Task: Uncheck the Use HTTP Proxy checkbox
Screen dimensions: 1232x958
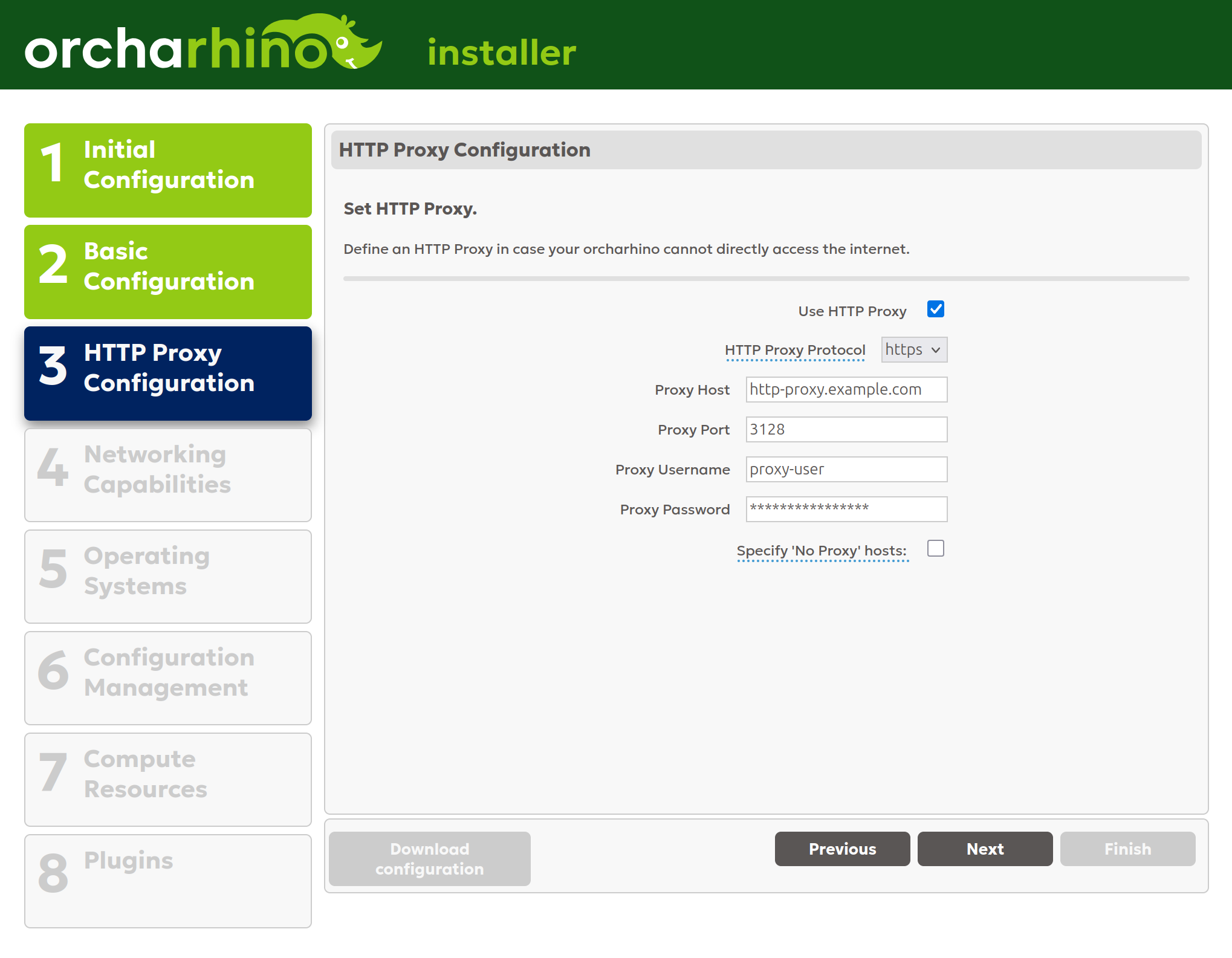Action: point(936,309)
